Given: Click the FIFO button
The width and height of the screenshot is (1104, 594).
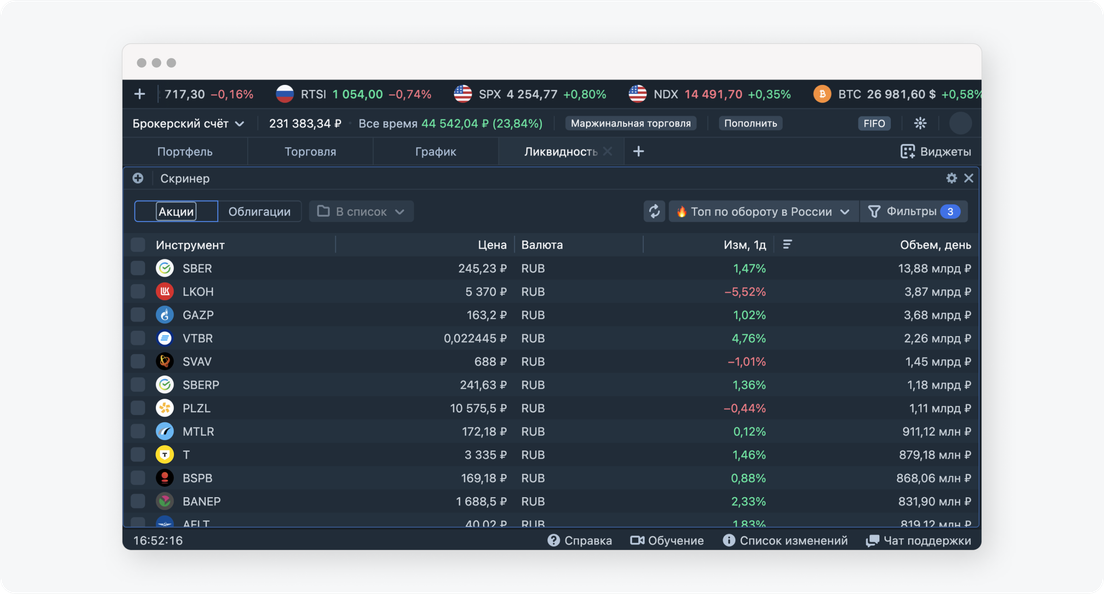Looking at the screenshot, I should click(874, 123).
